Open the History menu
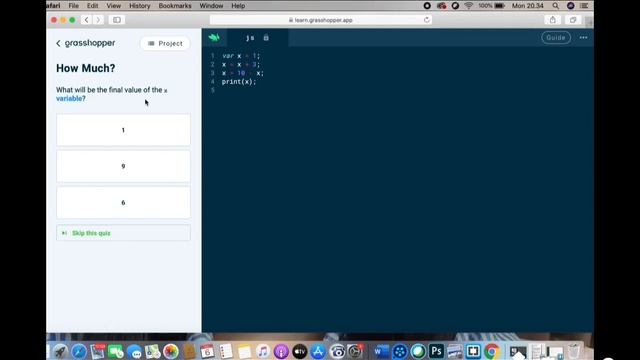Viewport: 640px width, 360px height. [140, 6]
